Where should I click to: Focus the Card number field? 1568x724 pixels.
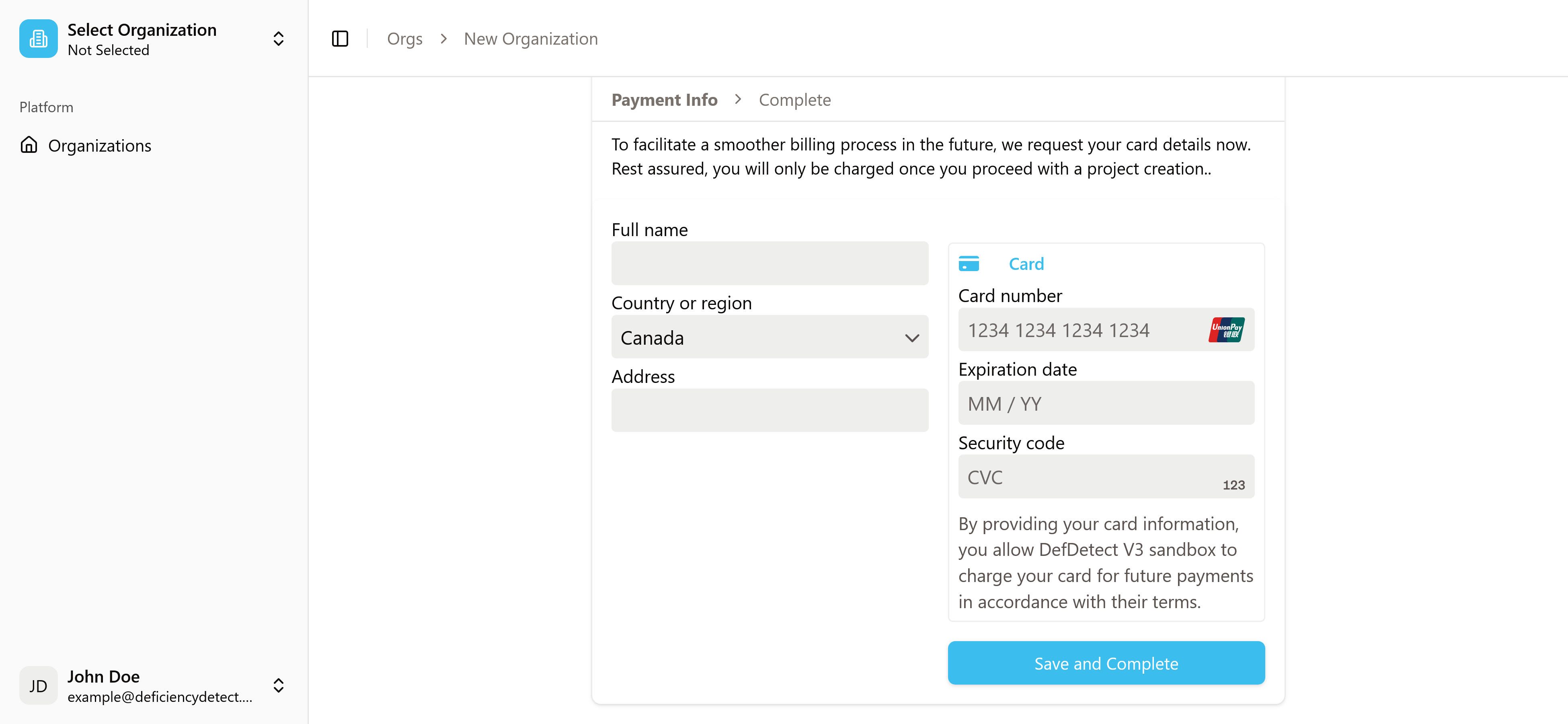1106,329
